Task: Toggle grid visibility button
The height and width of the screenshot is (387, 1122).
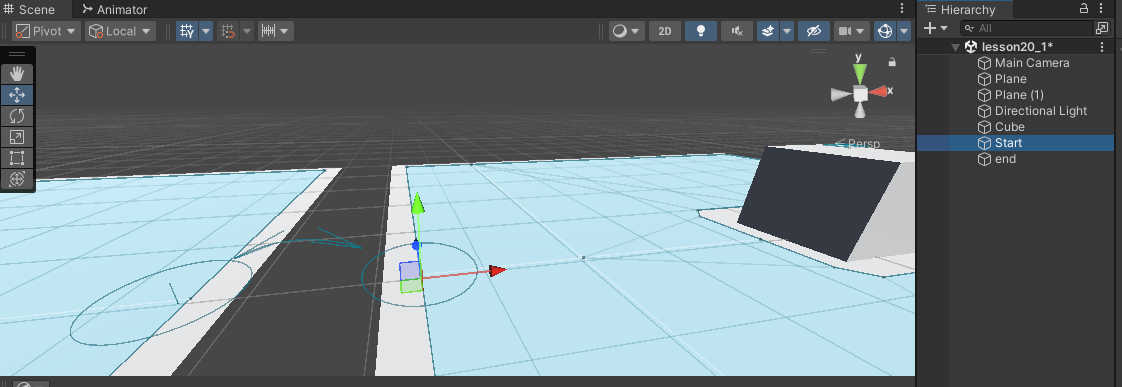Action: click(187, 31)
